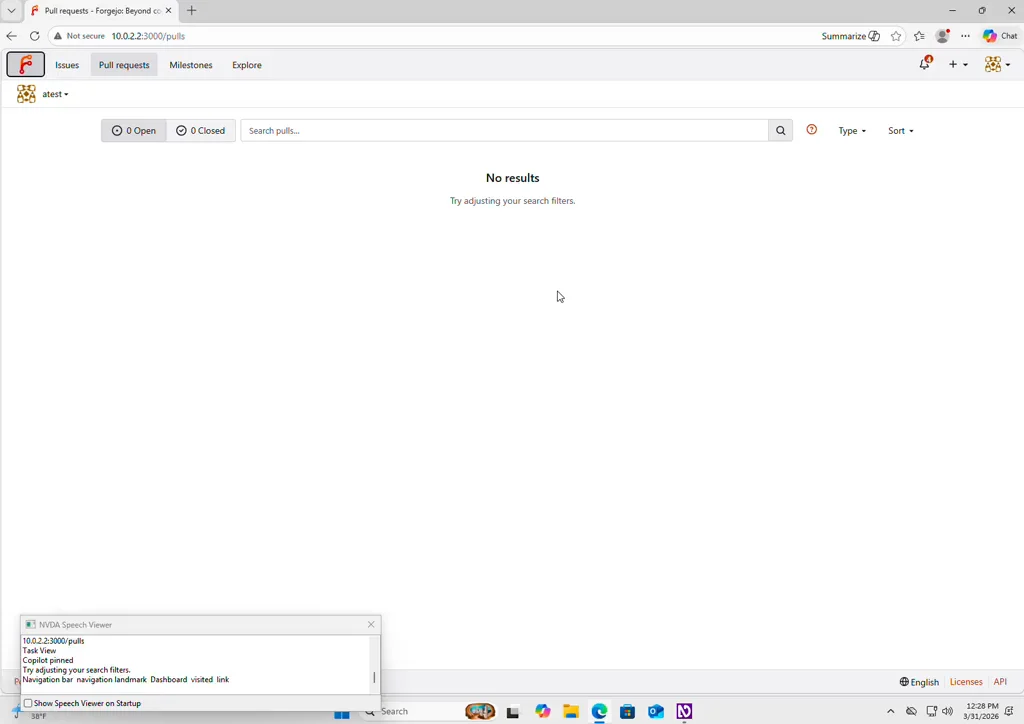Open Copilot from taskbar
1024x724 pixels.
(543, 712)
